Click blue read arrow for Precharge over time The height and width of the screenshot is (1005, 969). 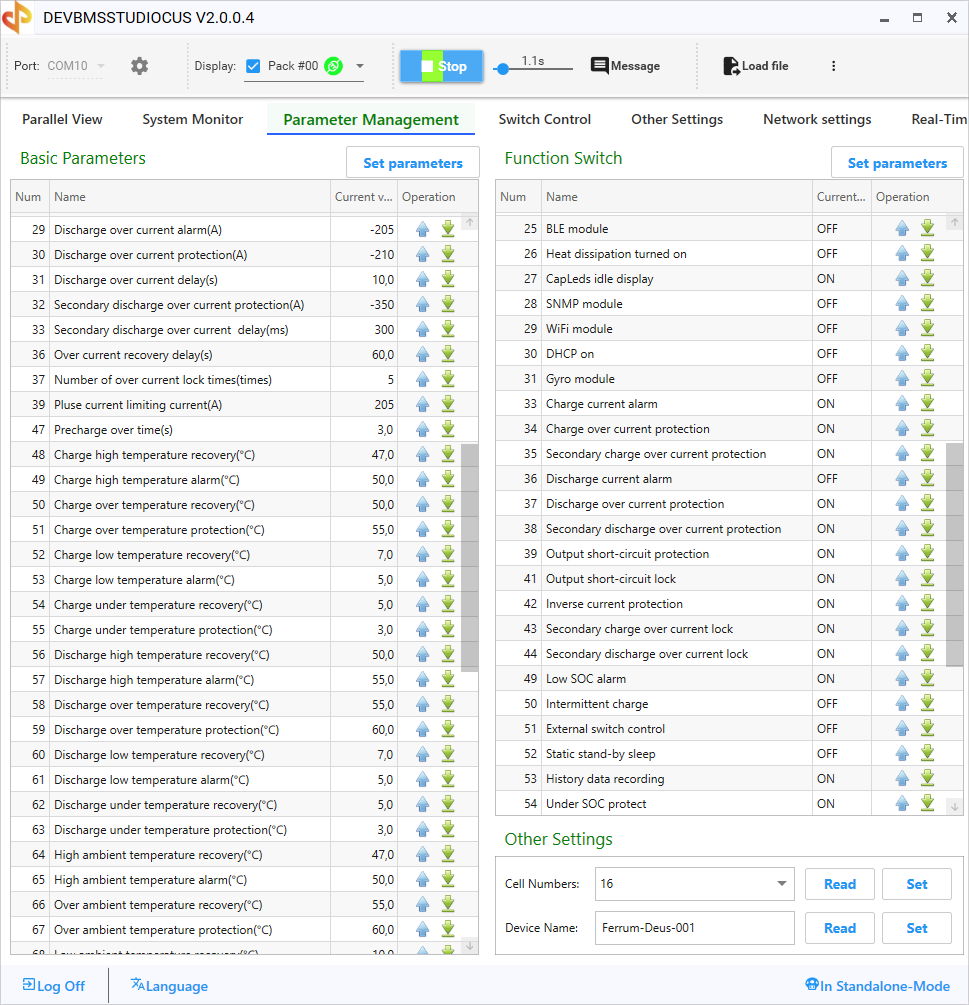coord(423,429)
